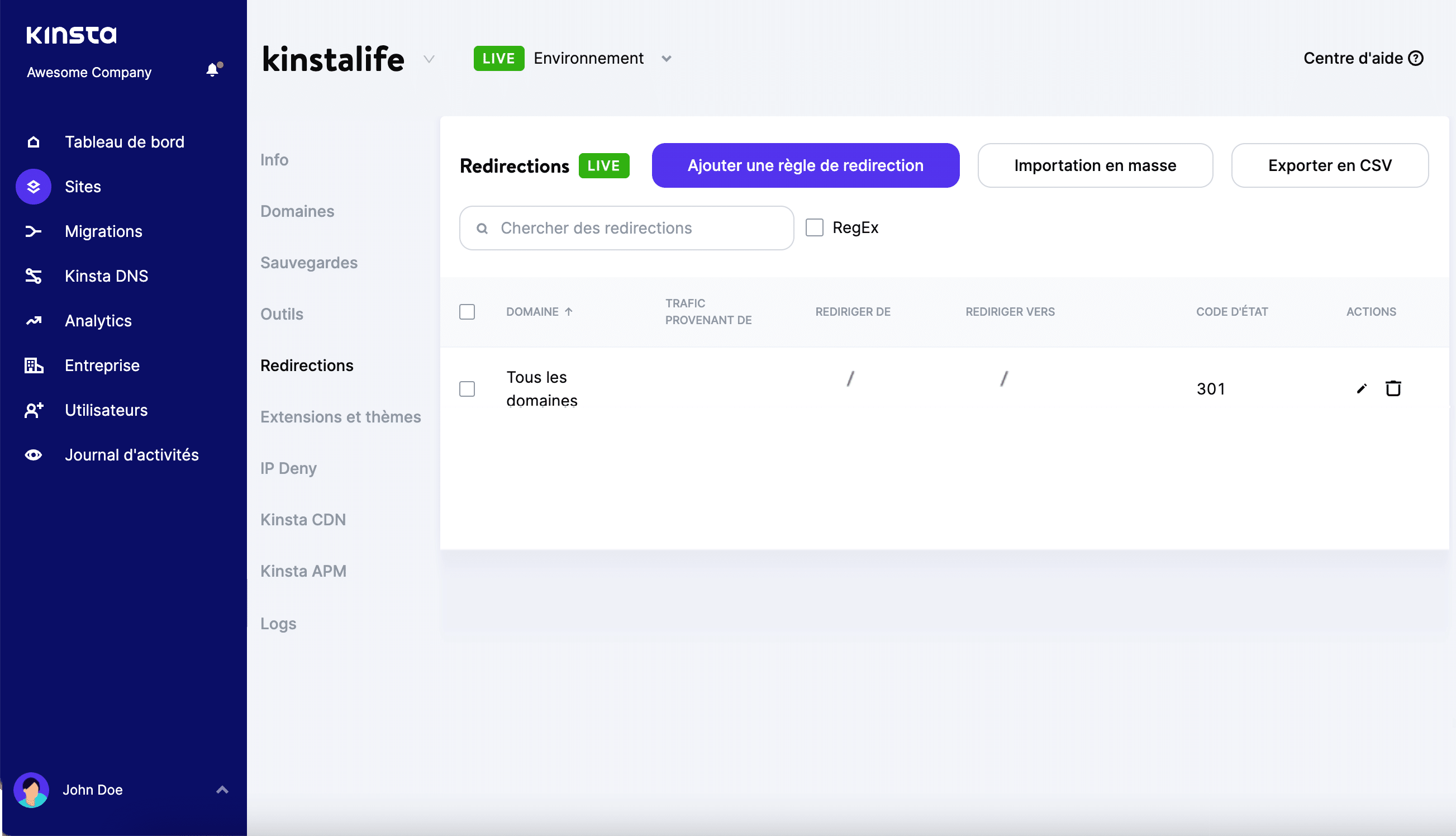Viewport: 1456px width, 836px height.
Task: Click the Analytics navigation icon
Action: point(34,320)
